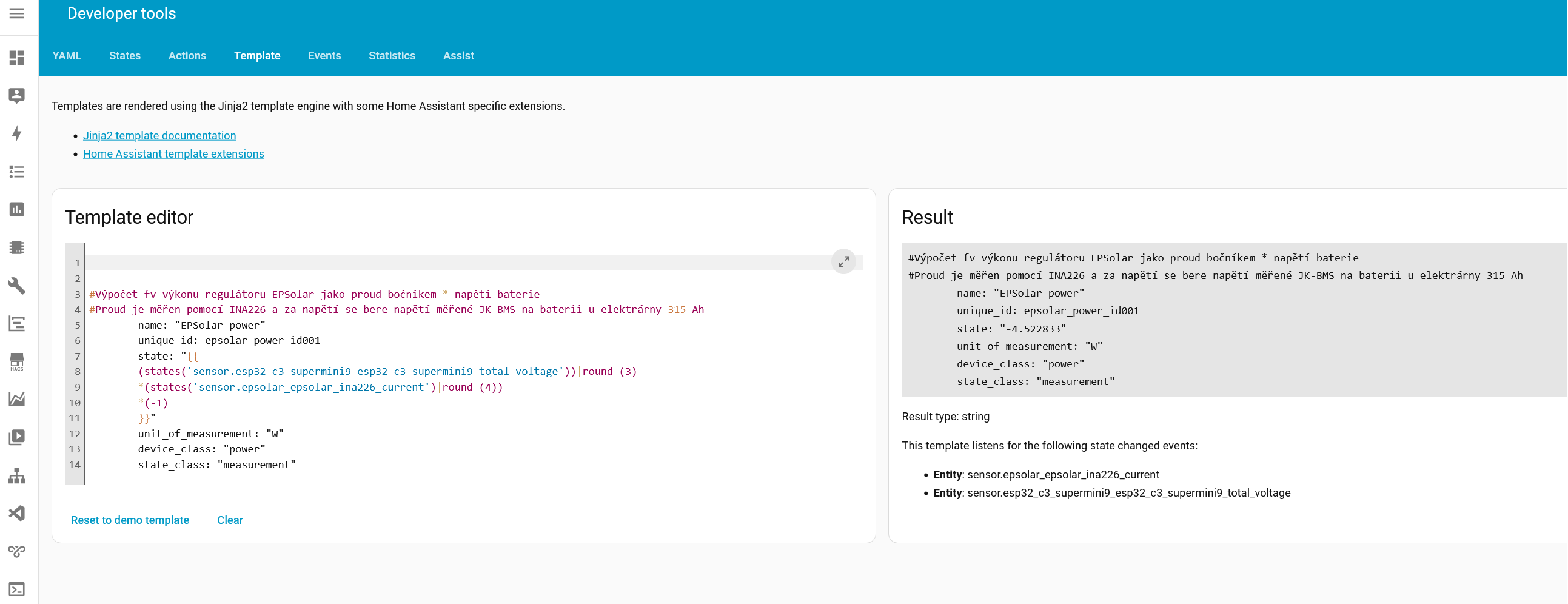The image size is (1568, 604).
Task: Open the Visual Studio Code icon
Action: (17, 513)
